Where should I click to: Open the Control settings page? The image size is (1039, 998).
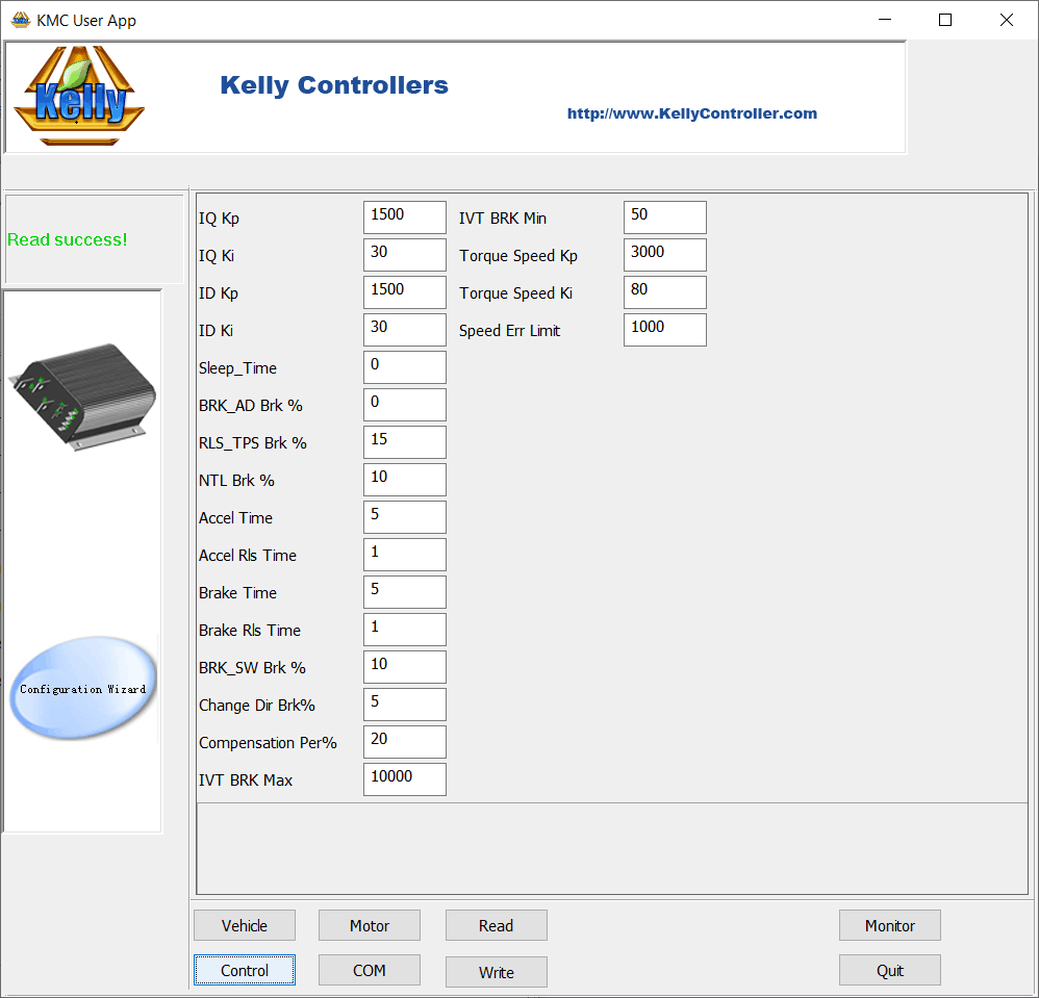[x=245, y=970]
